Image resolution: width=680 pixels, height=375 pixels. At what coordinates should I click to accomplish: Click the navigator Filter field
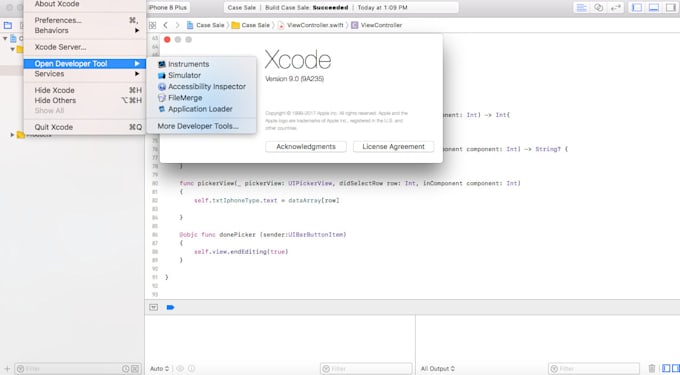78,369
